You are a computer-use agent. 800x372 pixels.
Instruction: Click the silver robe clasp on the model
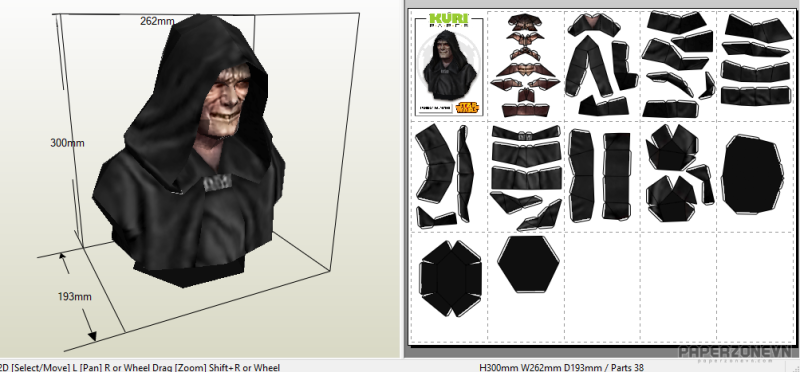coord(218,182)
